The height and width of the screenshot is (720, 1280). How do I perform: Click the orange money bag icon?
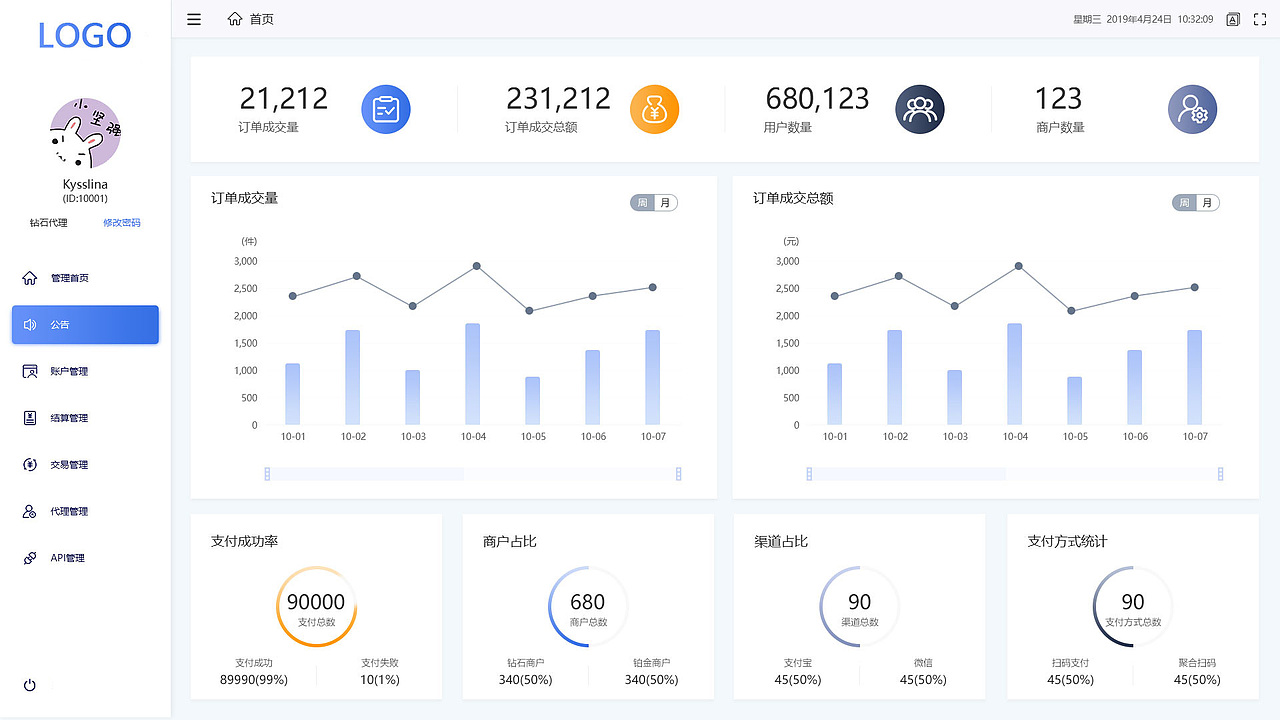click(x=654, y=109)
